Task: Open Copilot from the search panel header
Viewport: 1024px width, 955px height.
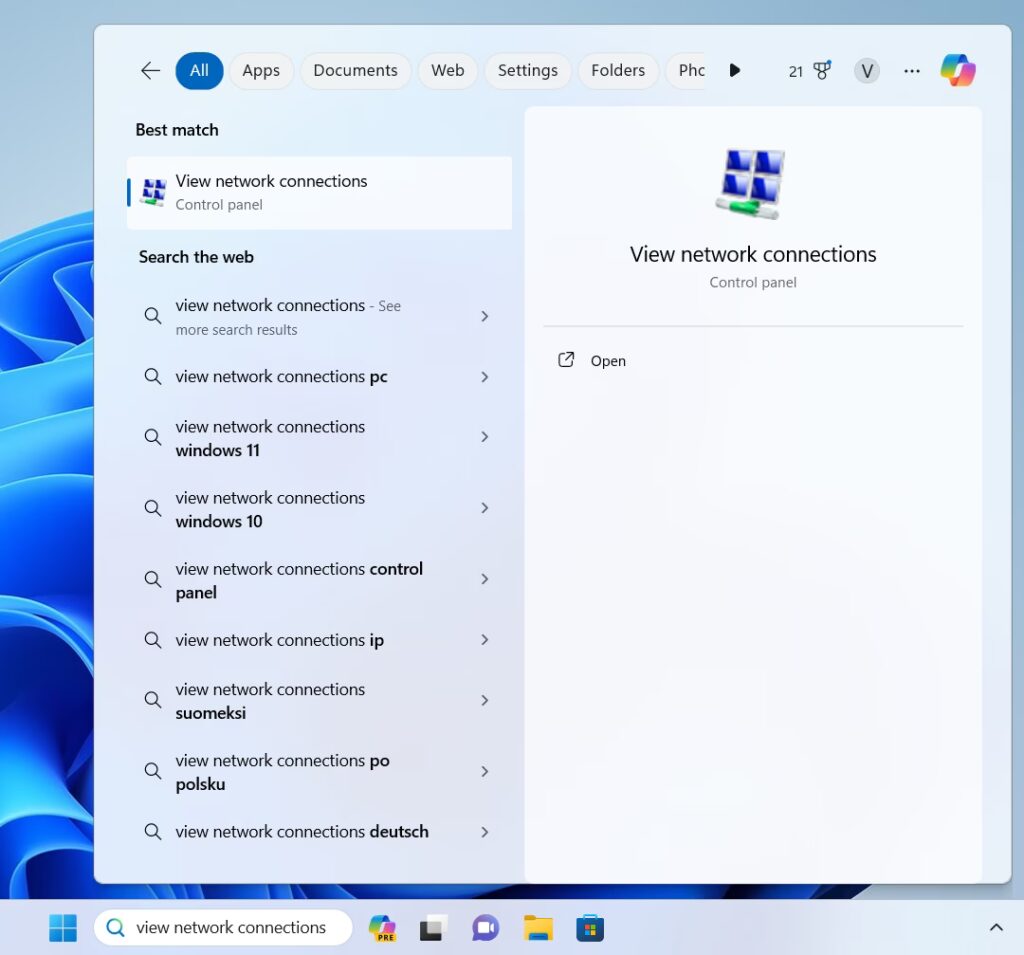Action: pyautogui.click(x=957, y=70)
